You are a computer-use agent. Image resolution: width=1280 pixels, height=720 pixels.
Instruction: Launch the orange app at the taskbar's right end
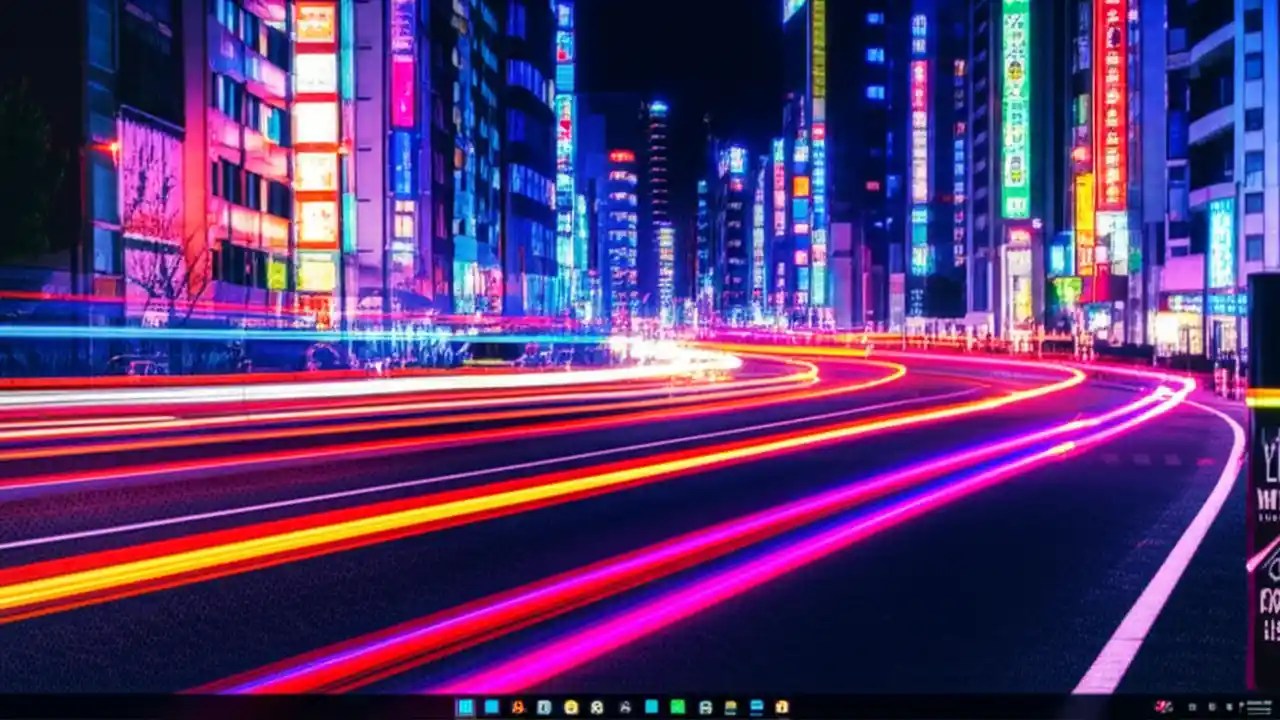[x=782, y=706]
